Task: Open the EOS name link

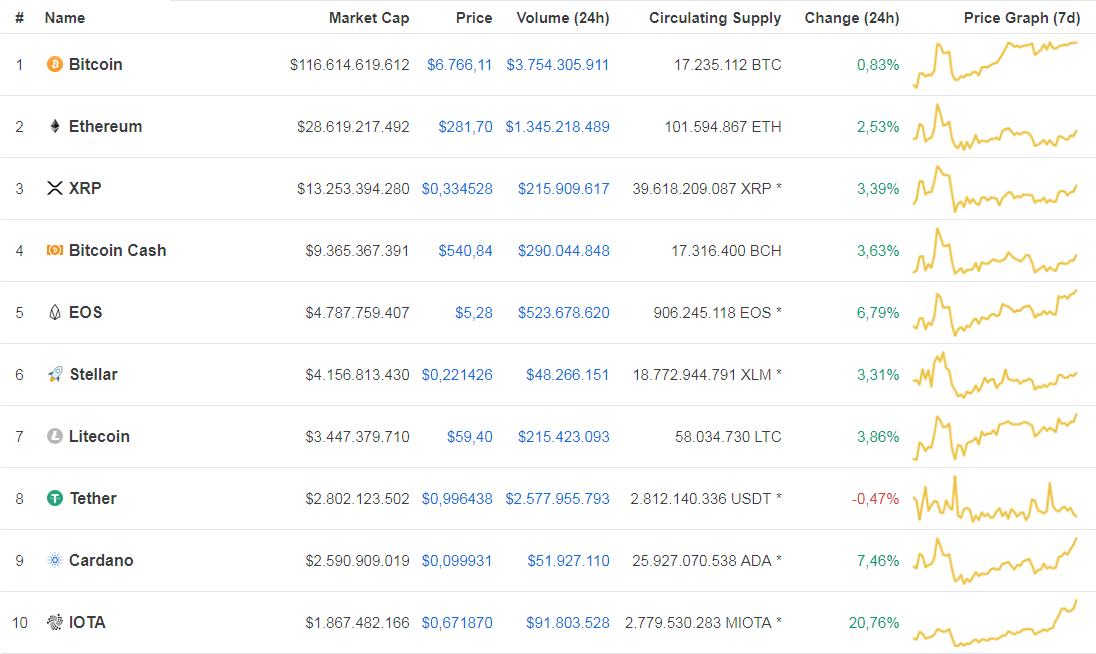Action: pyautogui.click(x=85, y=312)
